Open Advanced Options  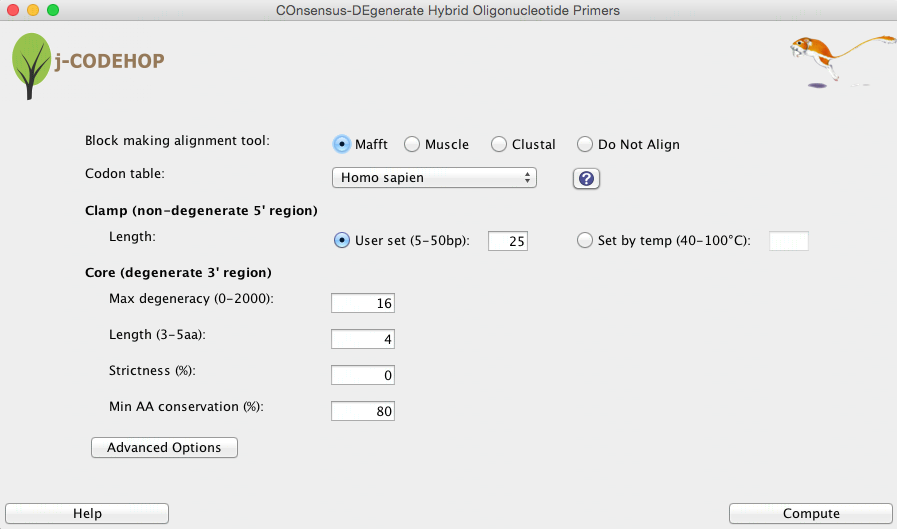(164, 447)
